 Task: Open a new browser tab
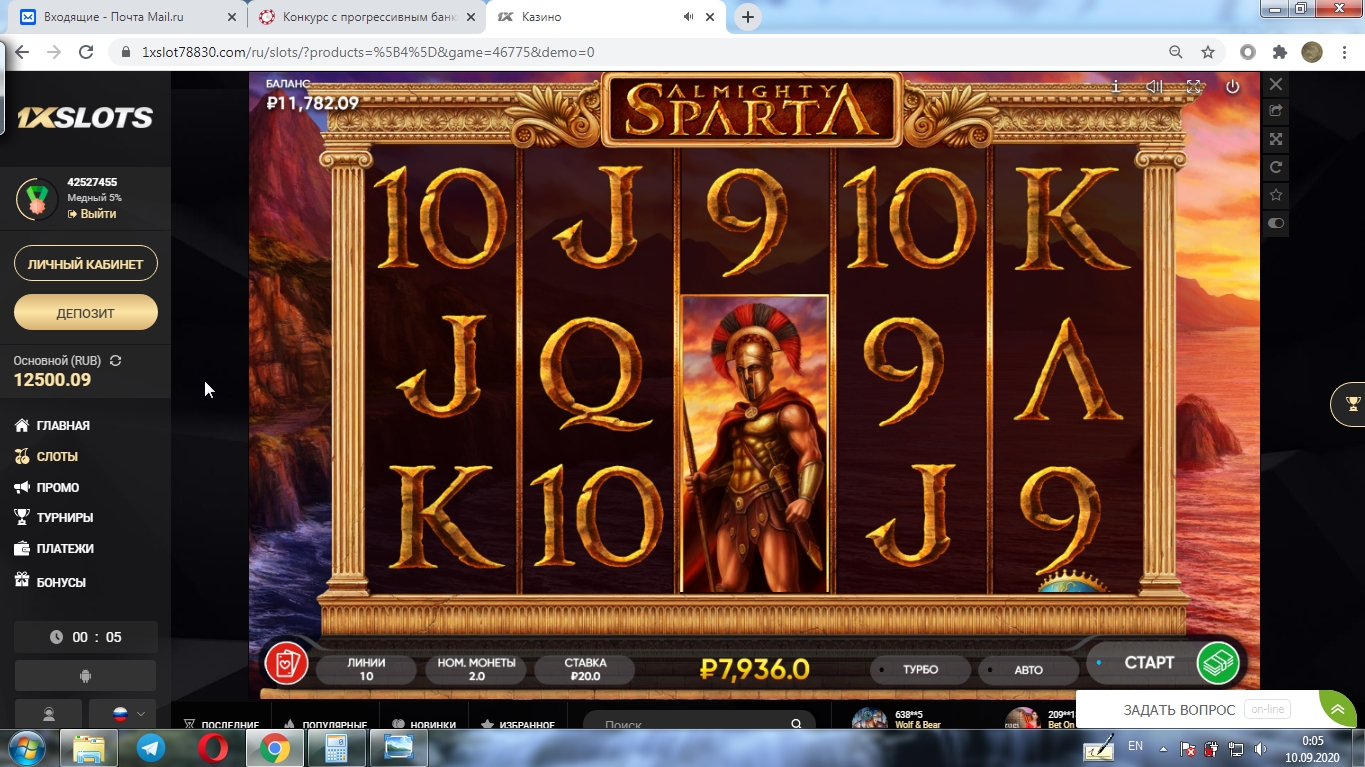pos(747,17)
